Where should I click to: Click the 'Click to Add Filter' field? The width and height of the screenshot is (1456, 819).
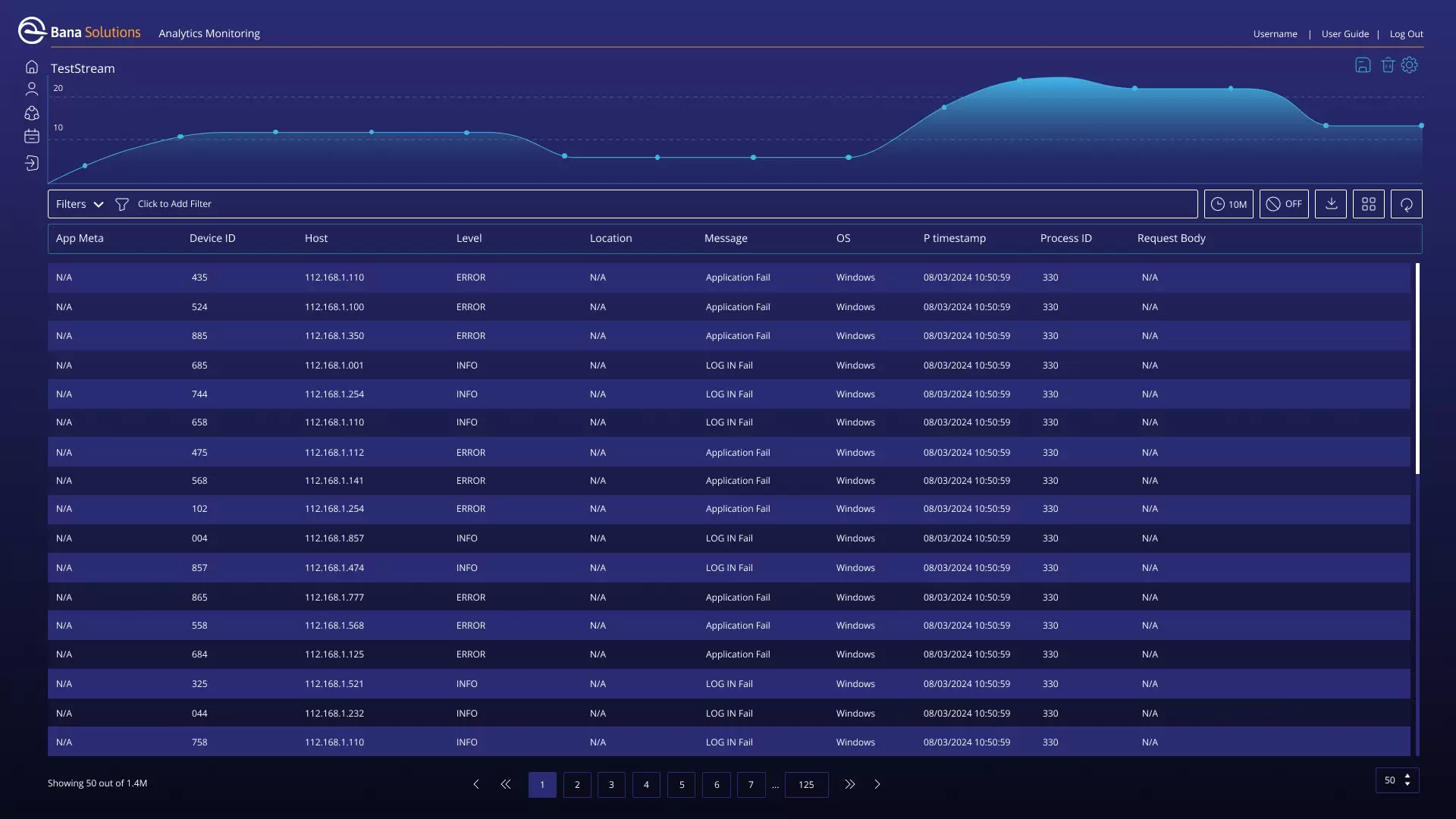pyautogui.click(x=174, y=204)
